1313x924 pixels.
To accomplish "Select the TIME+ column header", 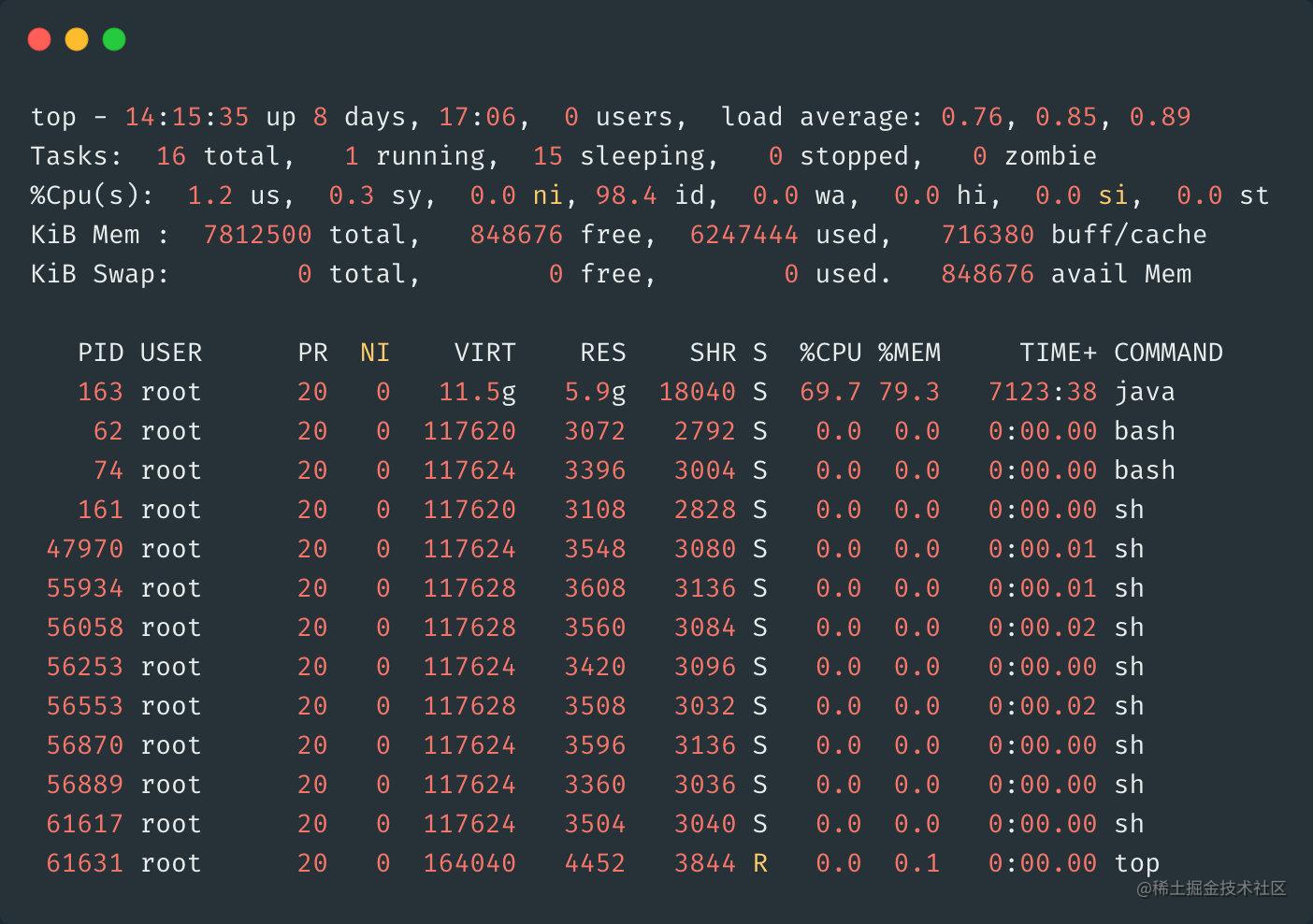I will click(1057, 353).
